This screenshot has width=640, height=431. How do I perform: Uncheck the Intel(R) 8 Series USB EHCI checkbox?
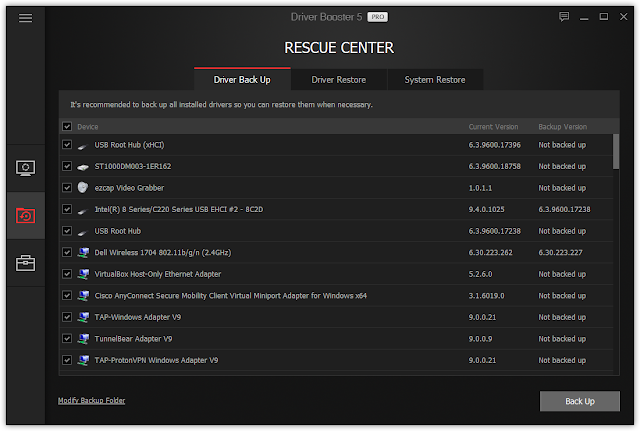tap(67, 209)
